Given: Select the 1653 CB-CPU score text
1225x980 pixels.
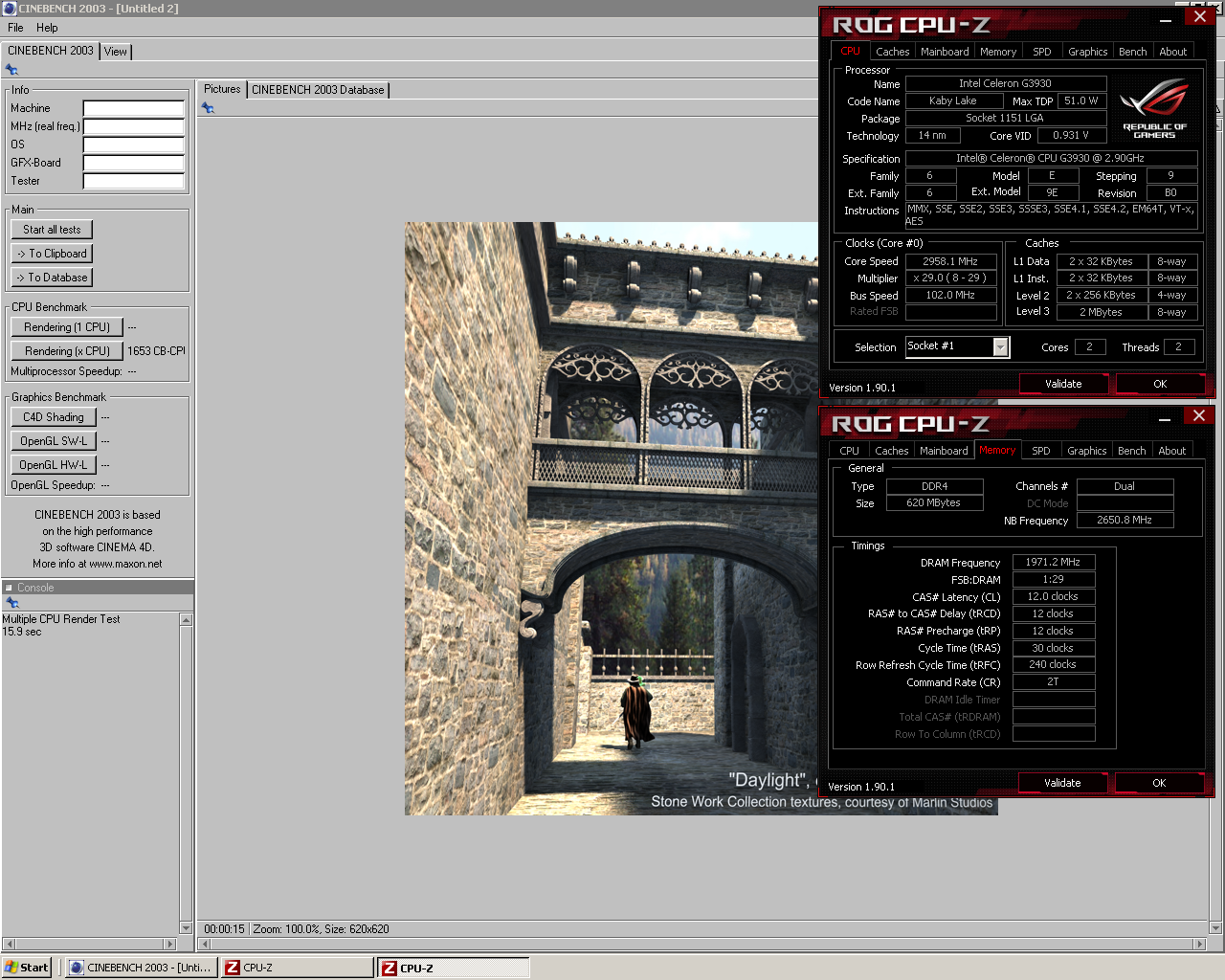Looking at the screenshot, I should point(156,351).
